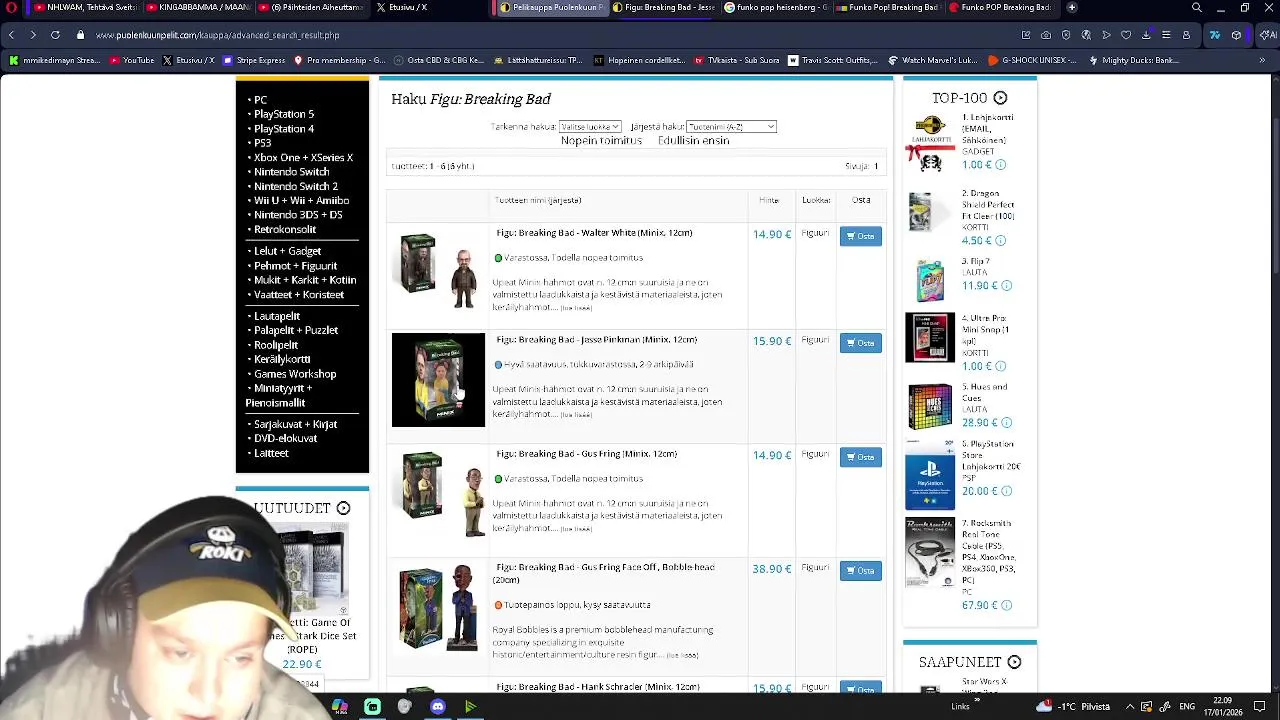Open YouTube bookmark in bookmarks bar

pos(132,60)
